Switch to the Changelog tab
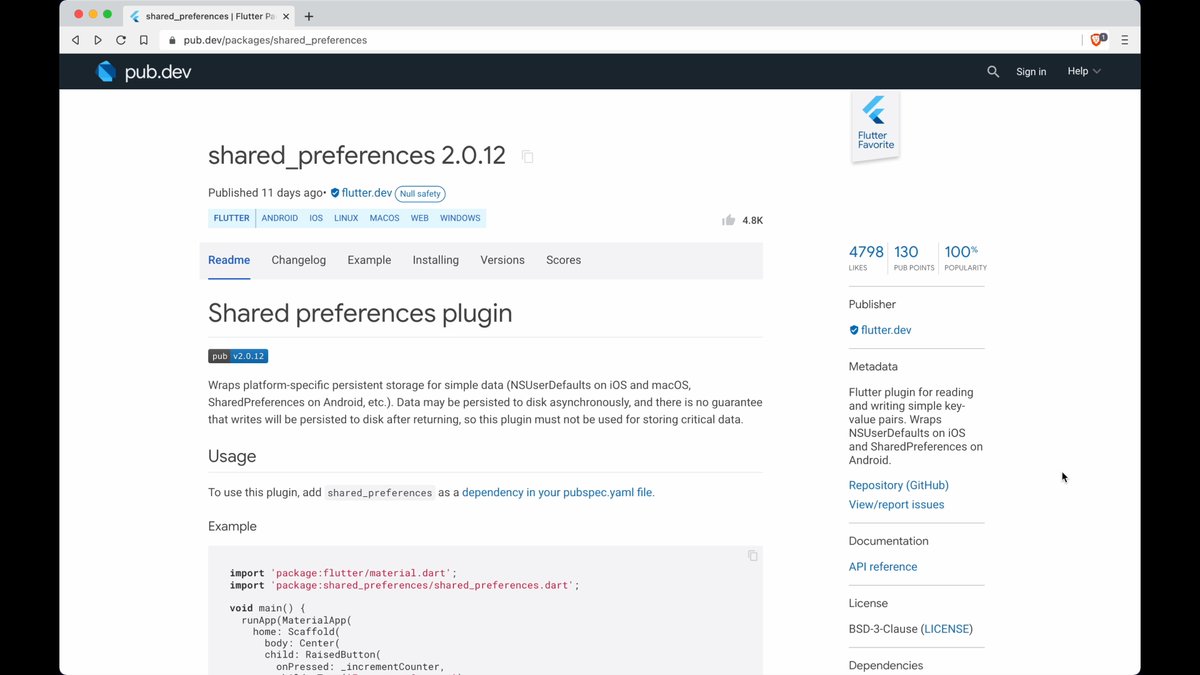This screenshot has height=675, width=1200. (298, 260)
